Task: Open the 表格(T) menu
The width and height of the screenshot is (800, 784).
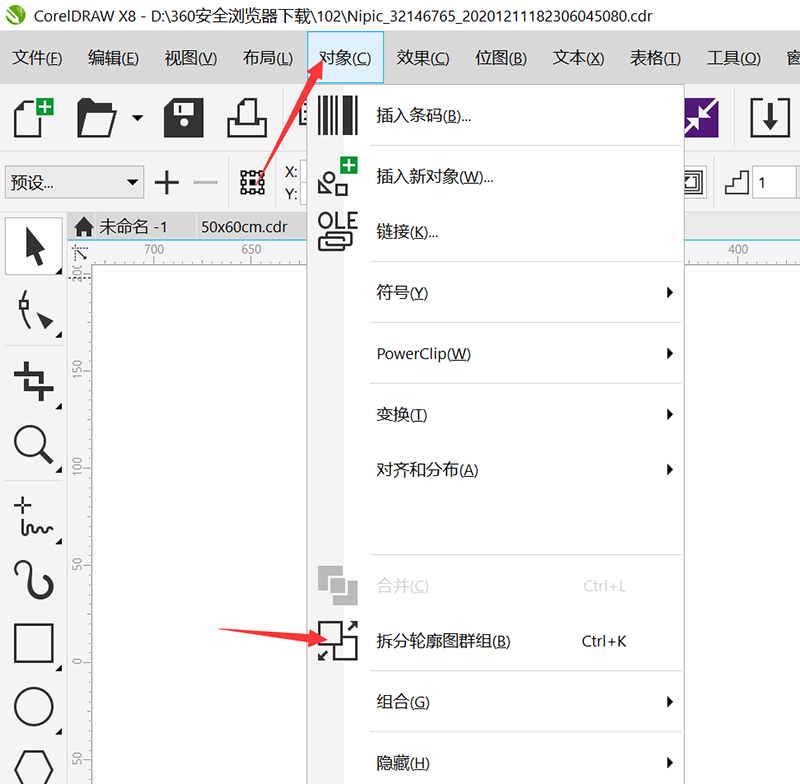Action: [656, 58]
